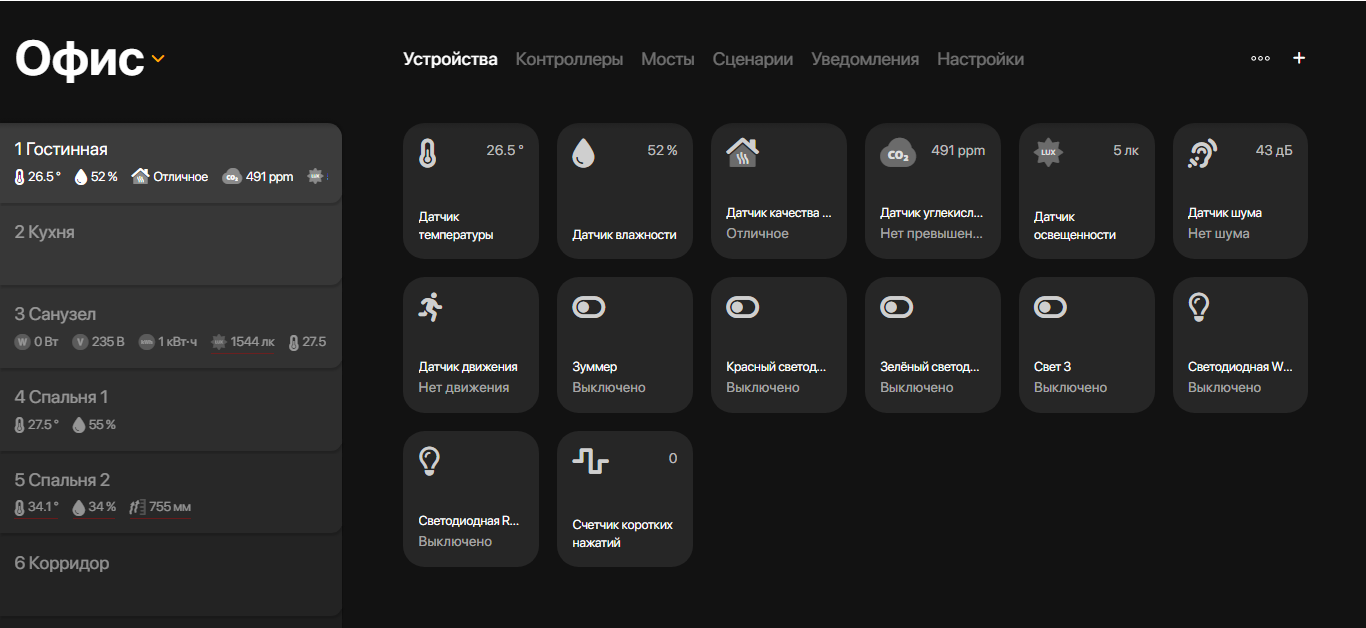Click the plus button to add device
This screenshot has height=628, width=1366.
1299,58
